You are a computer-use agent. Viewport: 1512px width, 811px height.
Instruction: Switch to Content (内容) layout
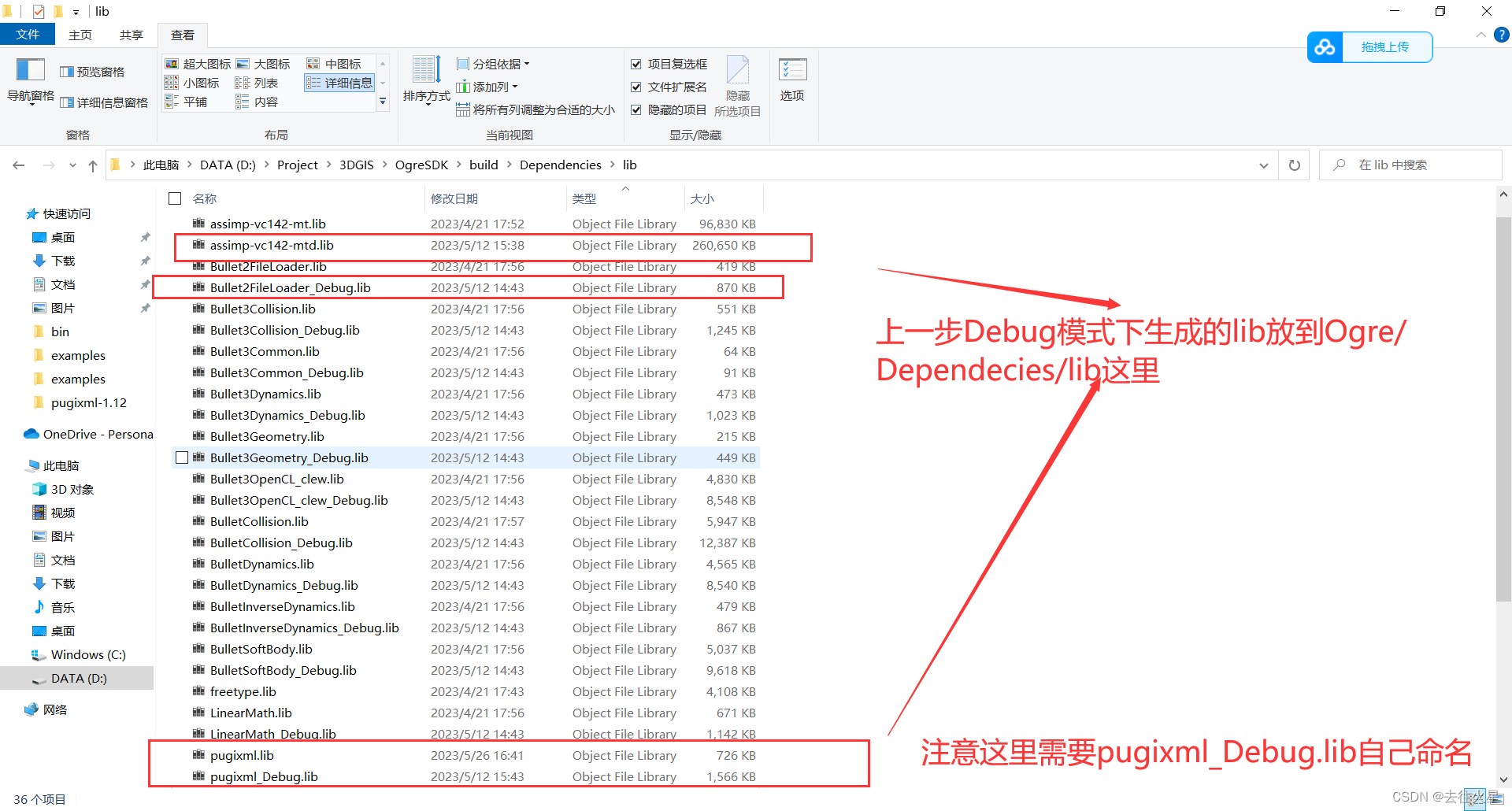click(257, 102)
